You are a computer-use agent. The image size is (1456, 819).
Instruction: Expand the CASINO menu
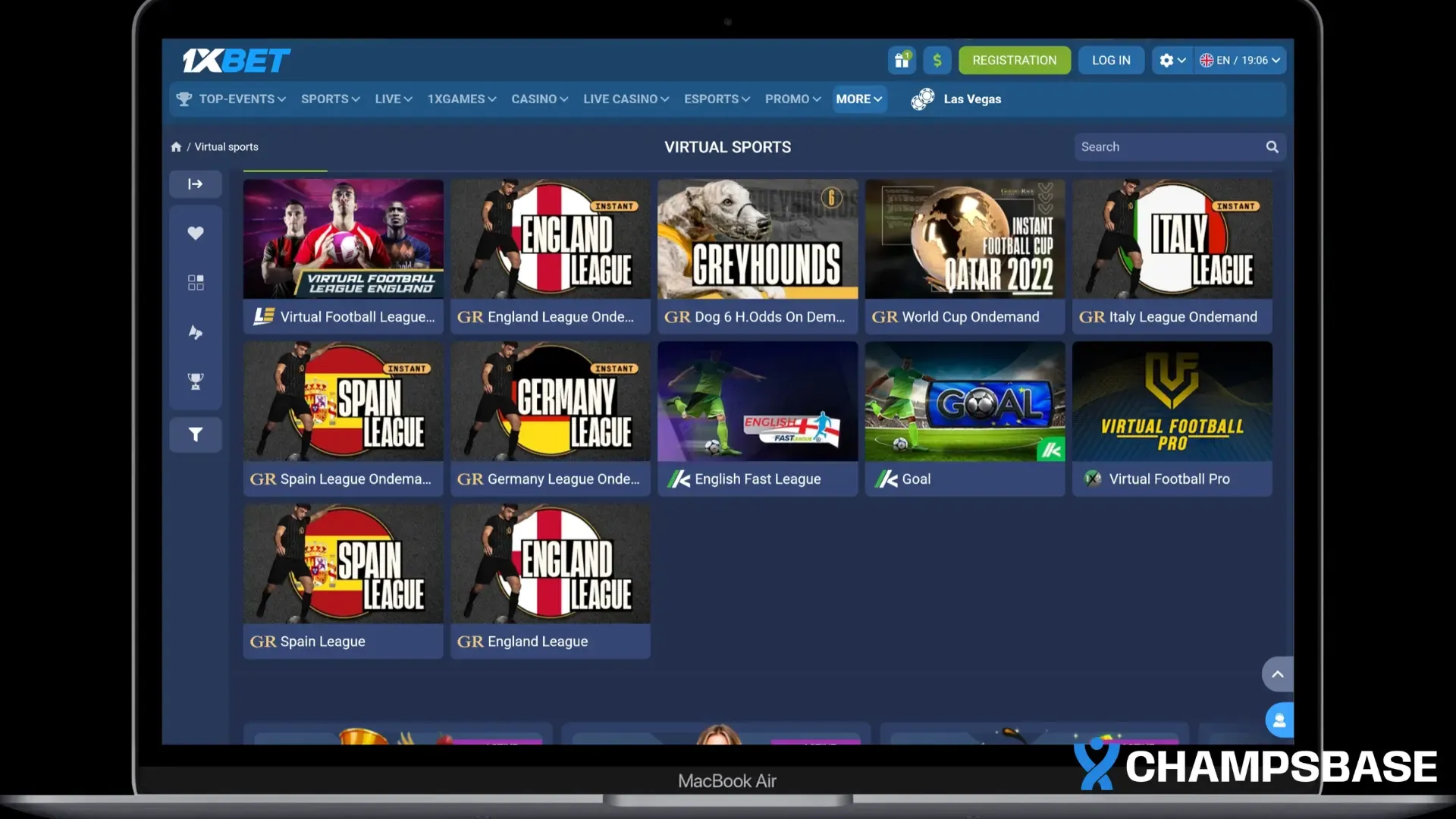click(x=539, y=99)
